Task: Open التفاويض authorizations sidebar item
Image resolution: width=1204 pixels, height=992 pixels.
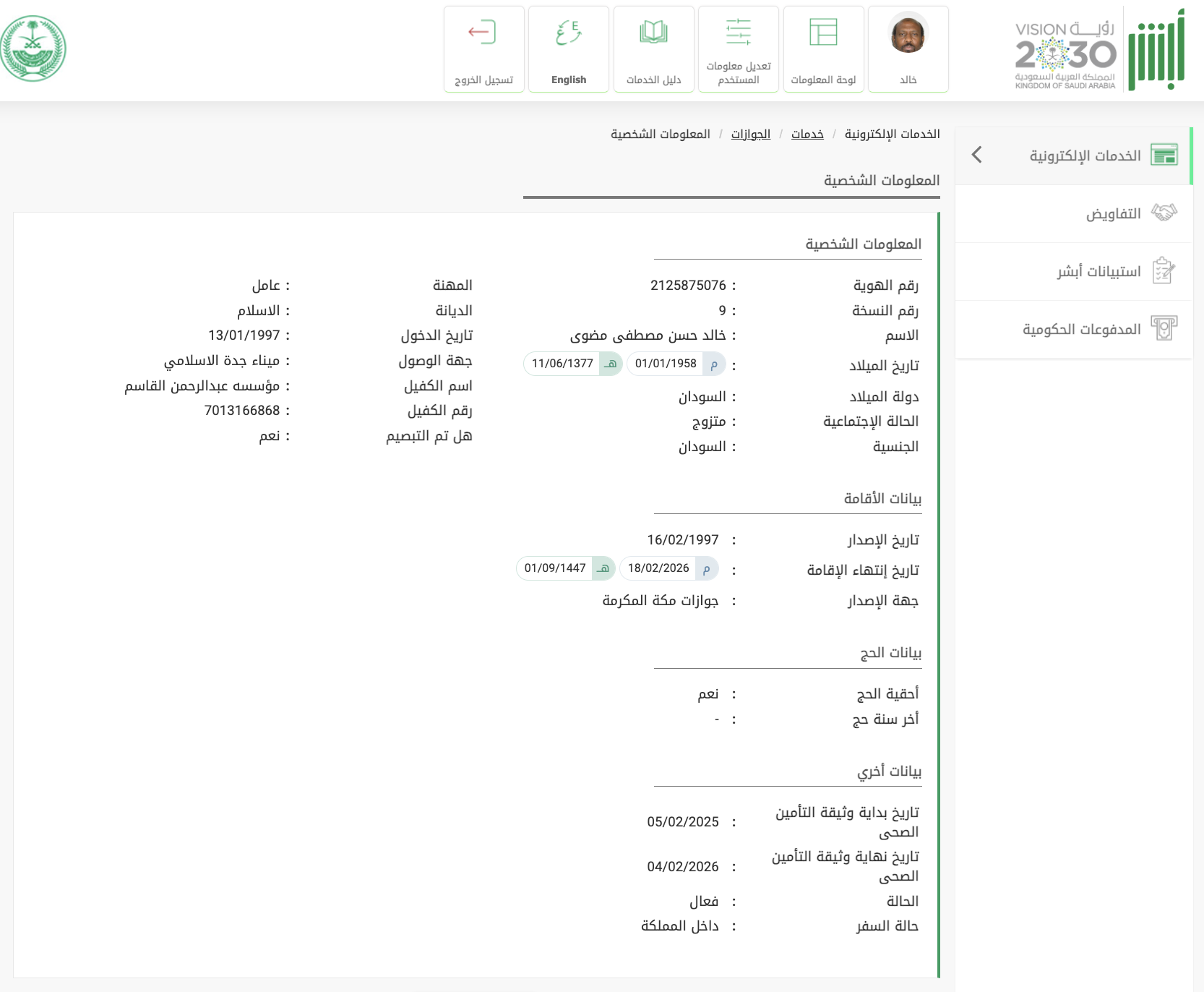Action: coord(1113,214)
